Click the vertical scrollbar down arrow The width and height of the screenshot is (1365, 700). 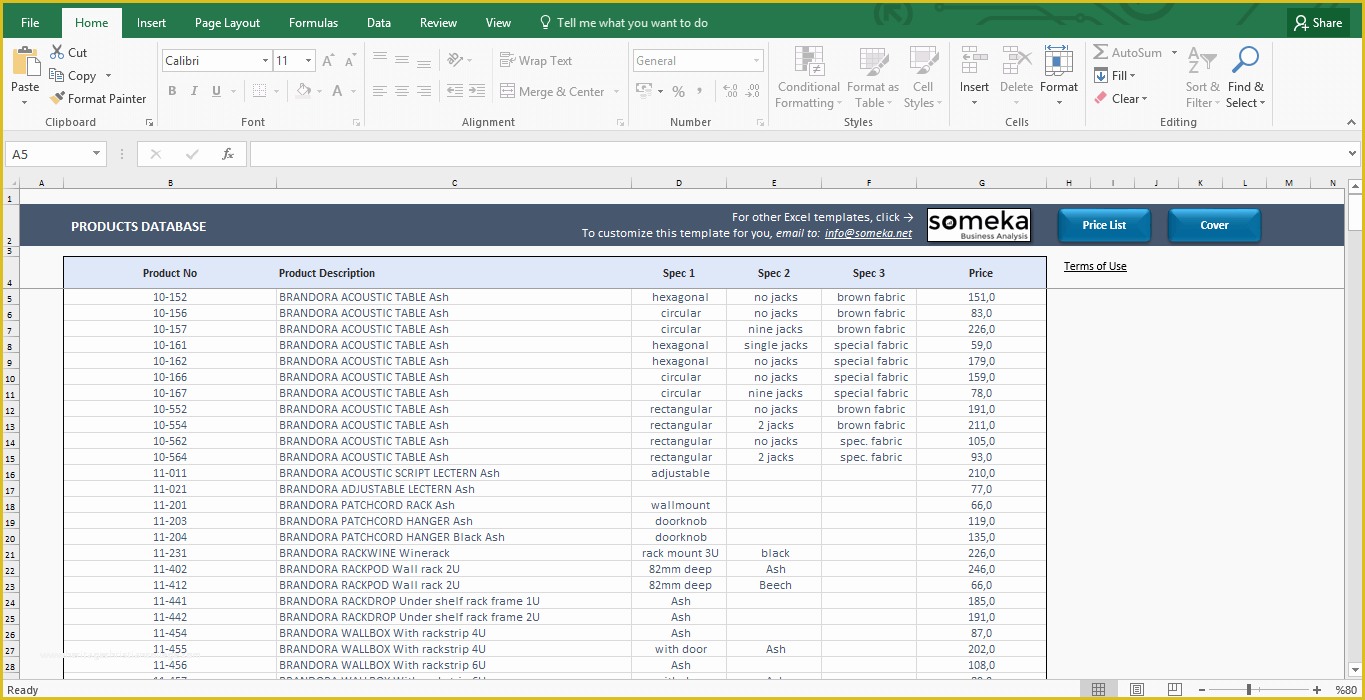1355,671
